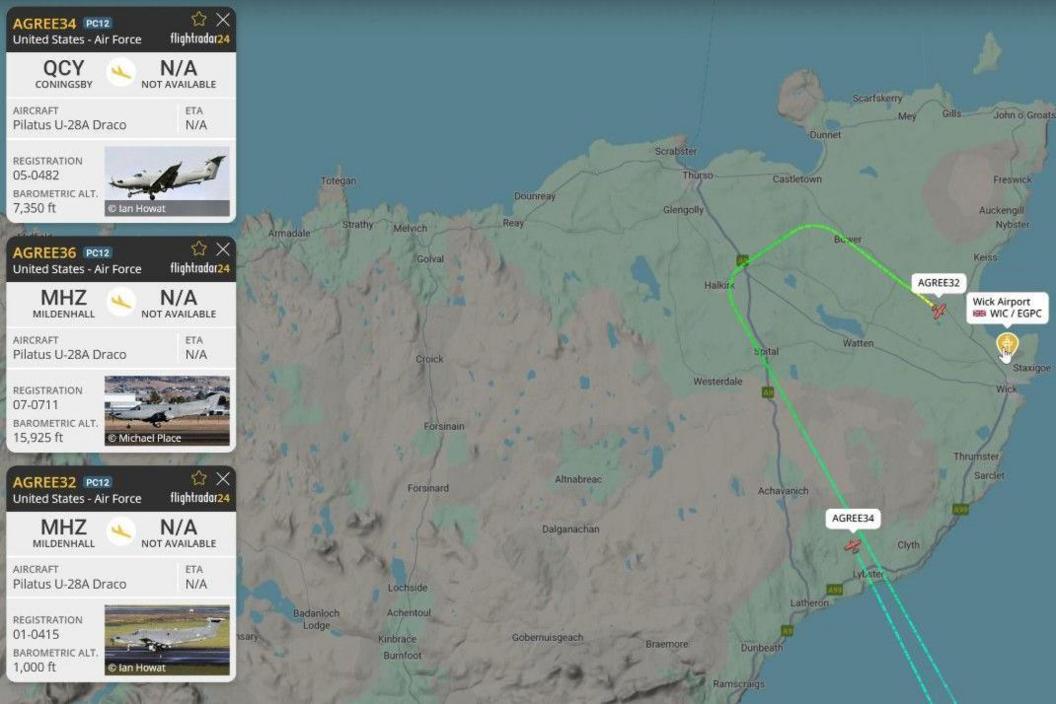Screen dimensions: 1056x704
Task: Click the flight status icon on AGREE32 card
Action: tap(121, 532)
